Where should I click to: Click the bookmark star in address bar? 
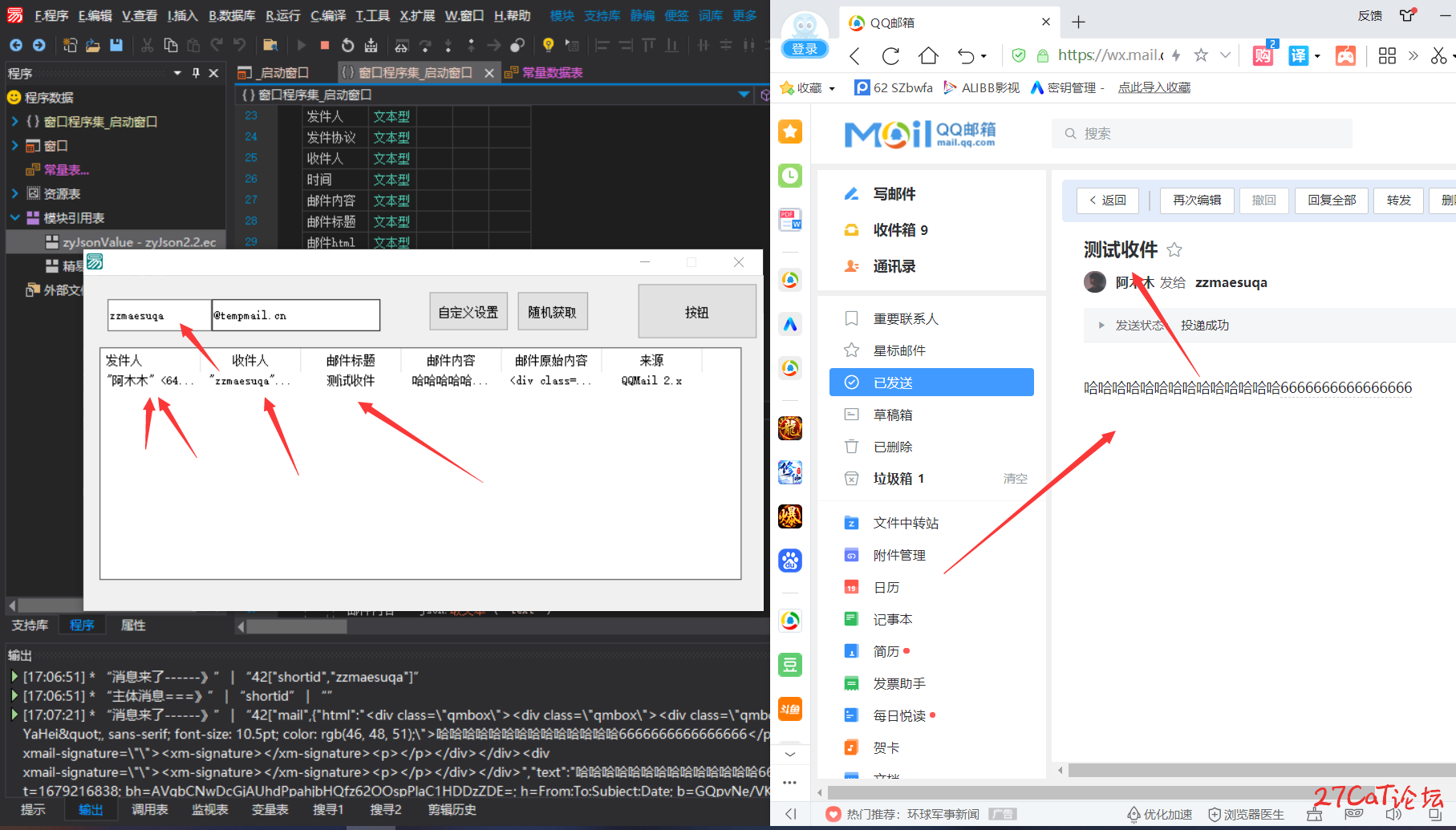pos(1201,55)
